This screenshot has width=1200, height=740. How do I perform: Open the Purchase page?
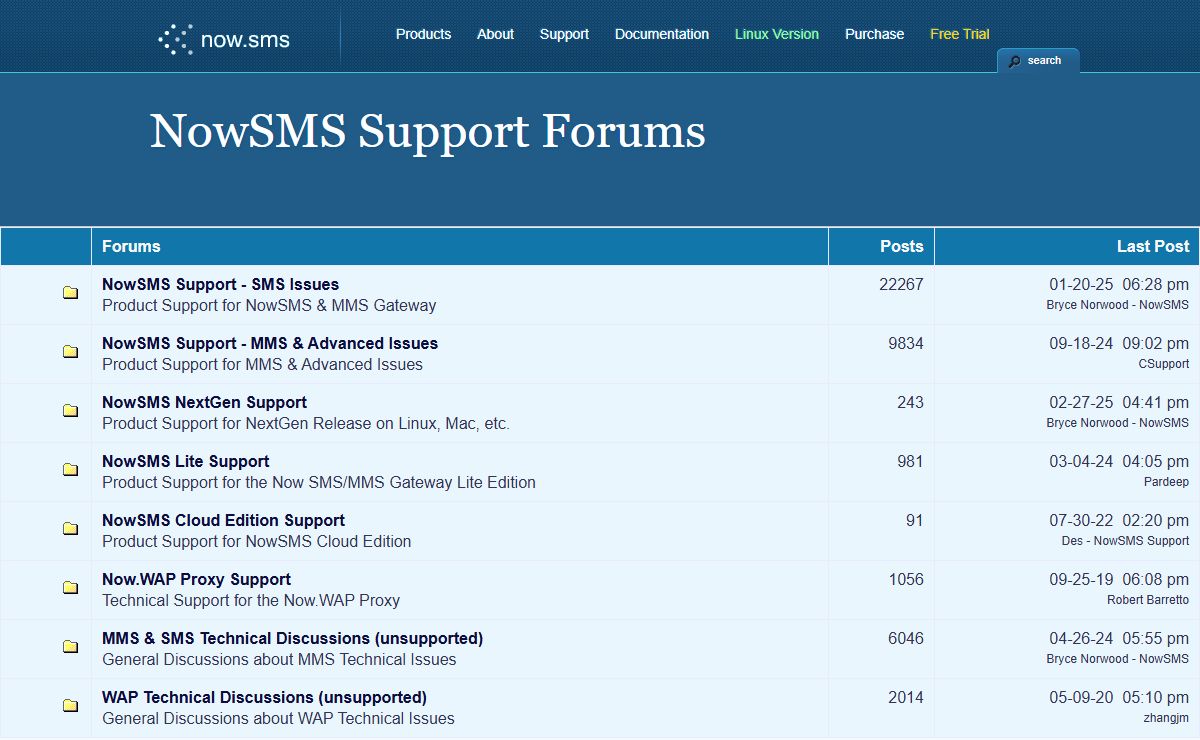coord(874,34)
